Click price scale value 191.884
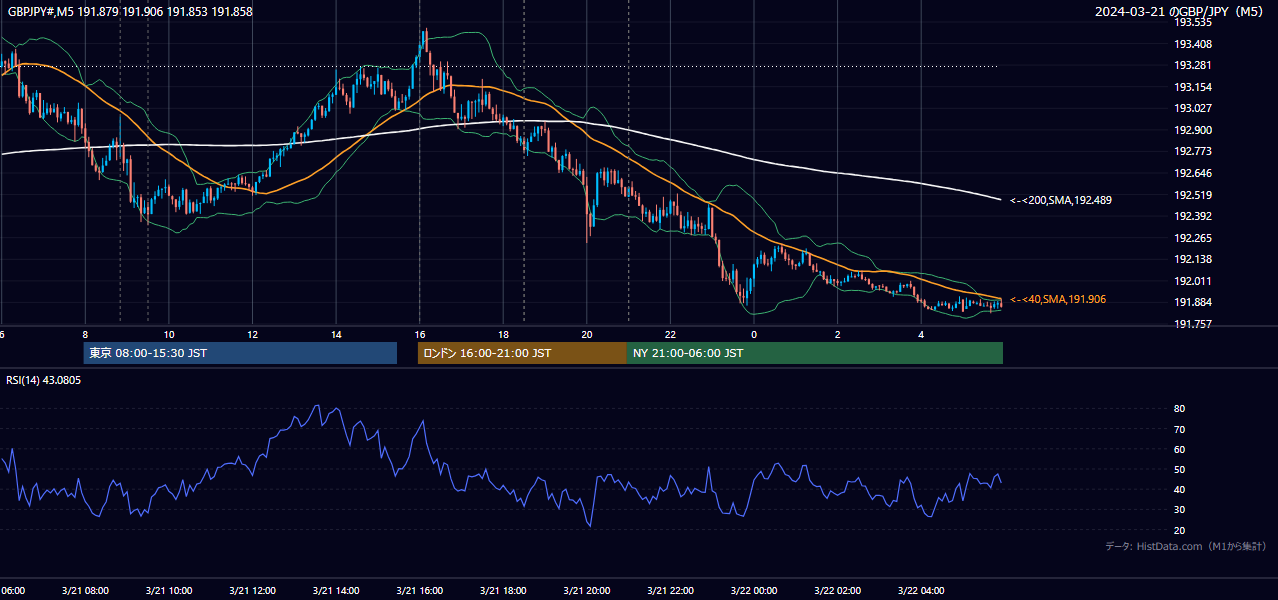Image resolution: width=1278 pixels, height=600 pixels. click(x=1193, y=303)
